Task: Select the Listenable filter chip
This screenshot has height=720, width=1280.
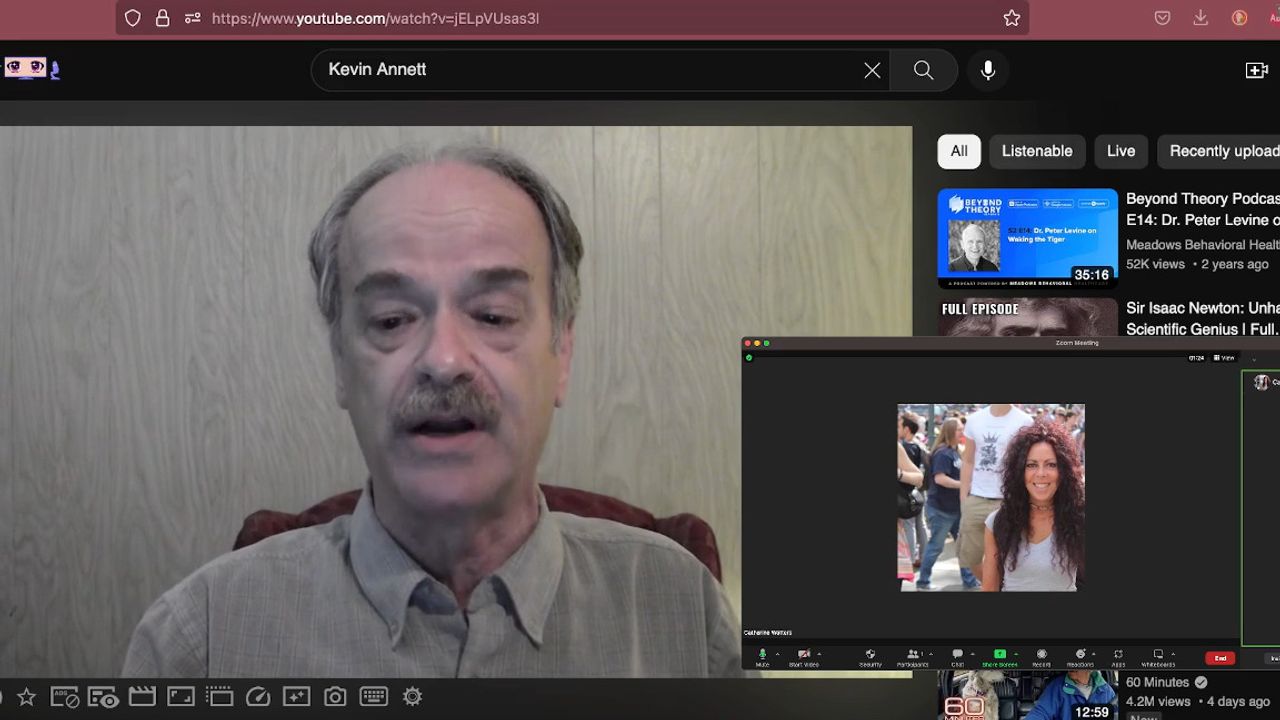Action: tap(1036, 151)
